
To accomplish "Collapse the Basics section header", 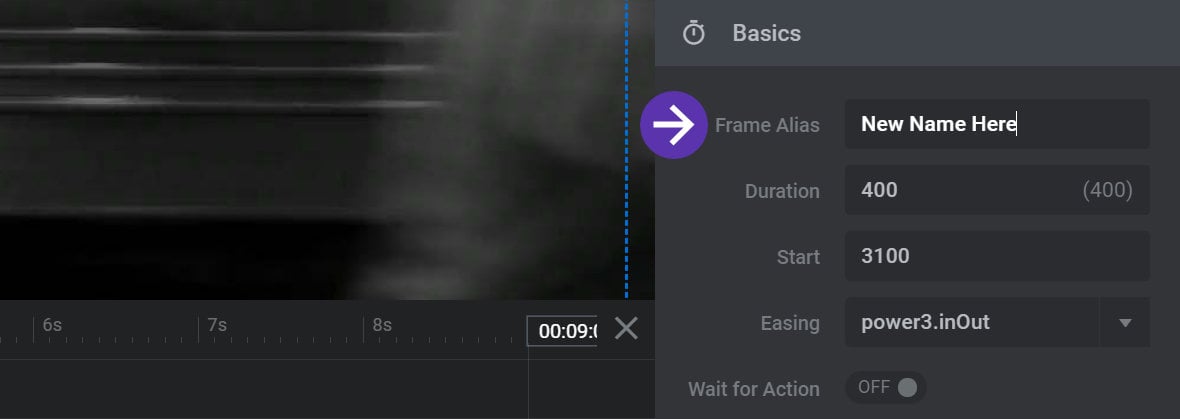I will point(917,33).
